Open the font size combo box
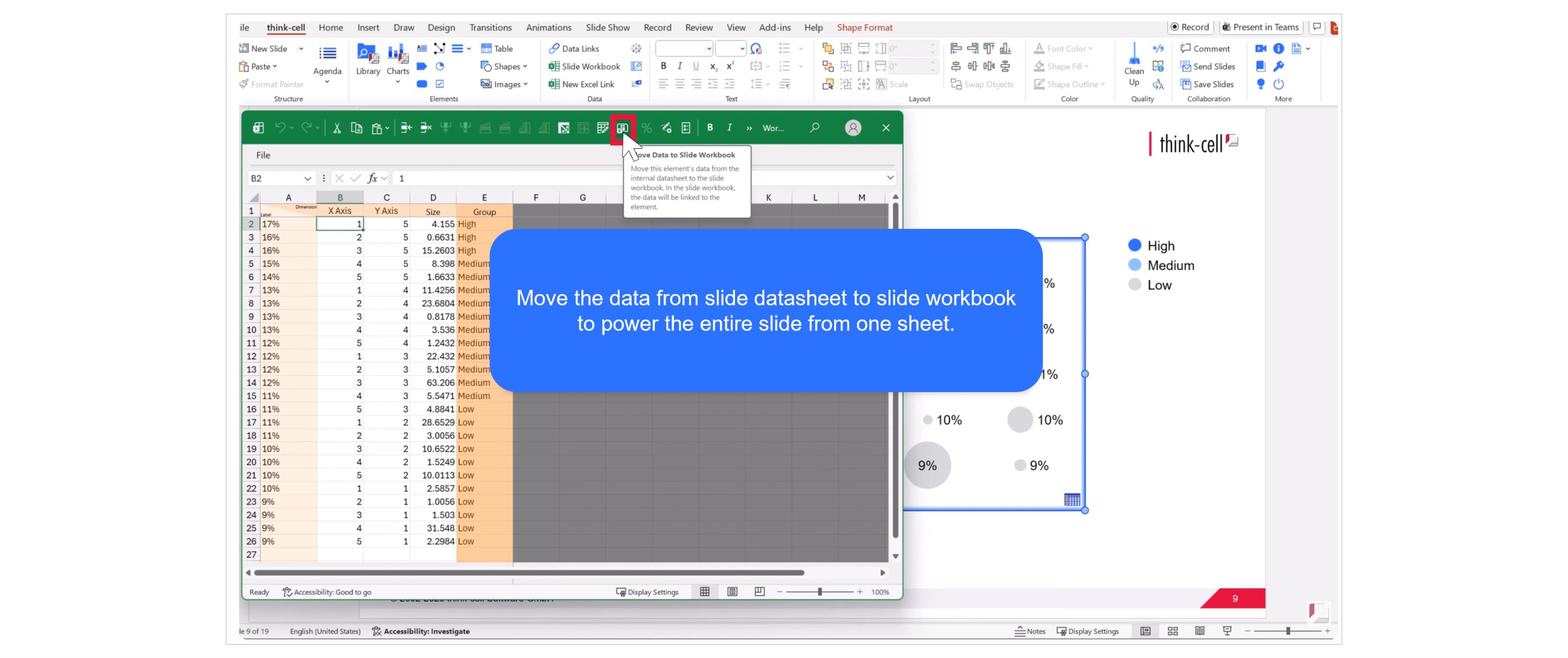Screen dimensions: 1568x658 click(730, 48)
